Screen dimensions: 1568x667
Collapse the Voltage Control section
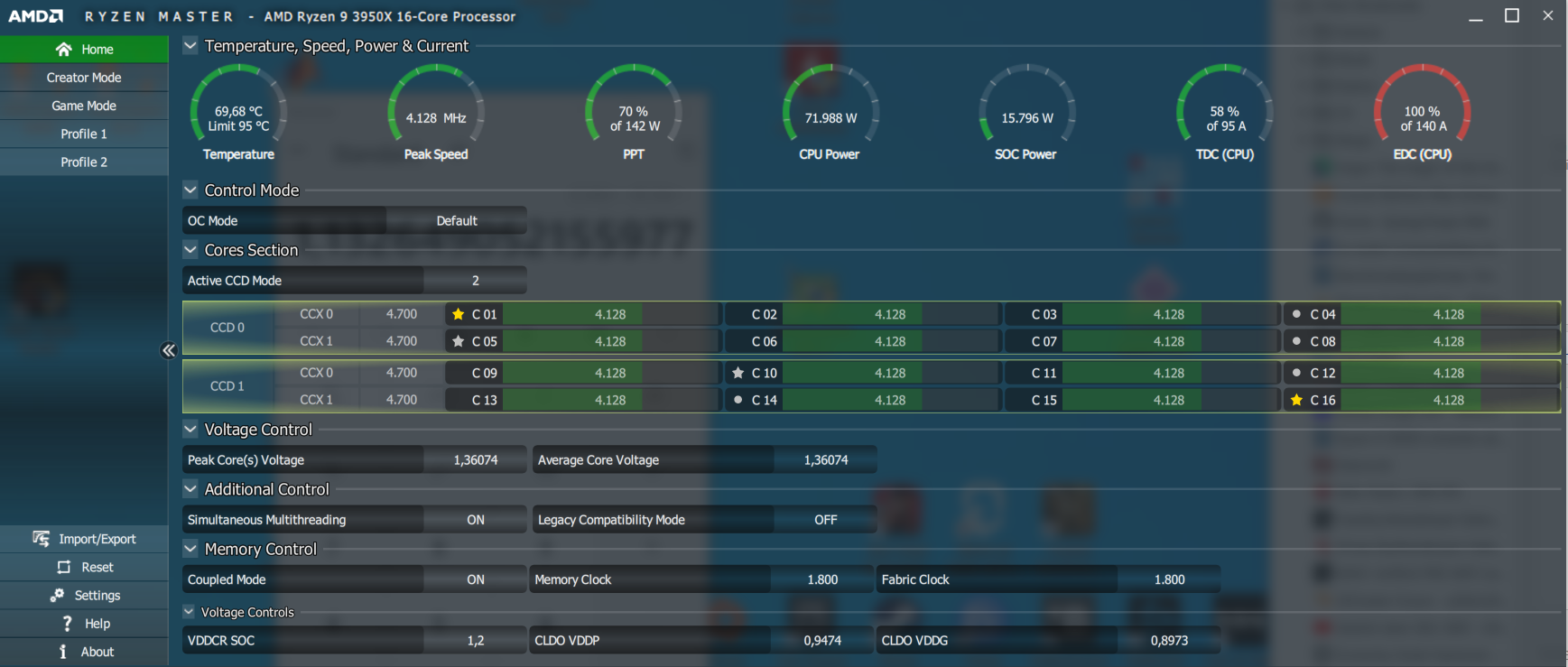click(x=190, y=429)
